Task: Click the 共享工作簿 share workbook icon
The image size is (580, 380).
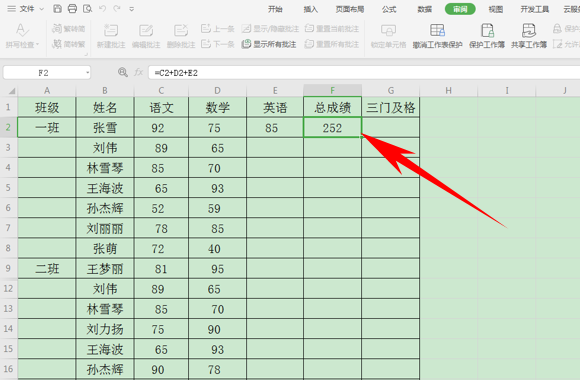Action: (x=529, y=30)
